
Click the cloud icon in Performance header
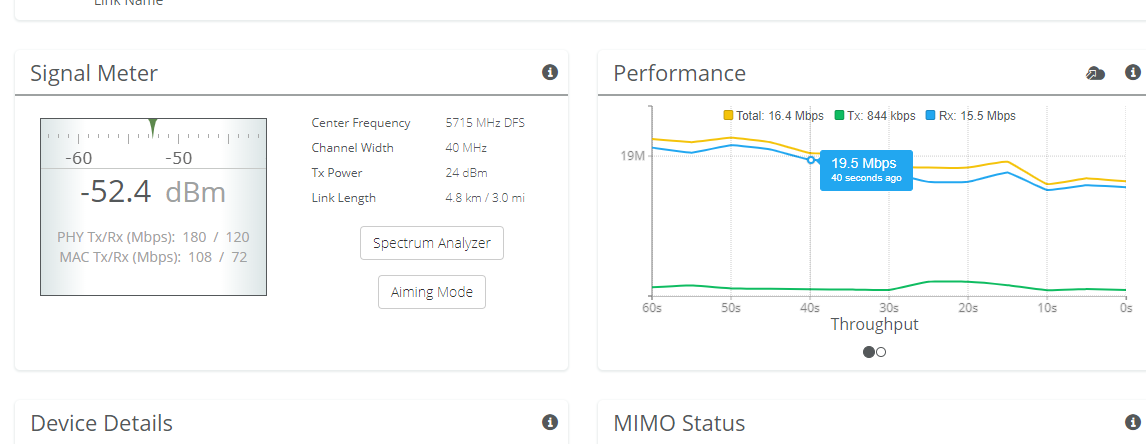(1096, 73)
